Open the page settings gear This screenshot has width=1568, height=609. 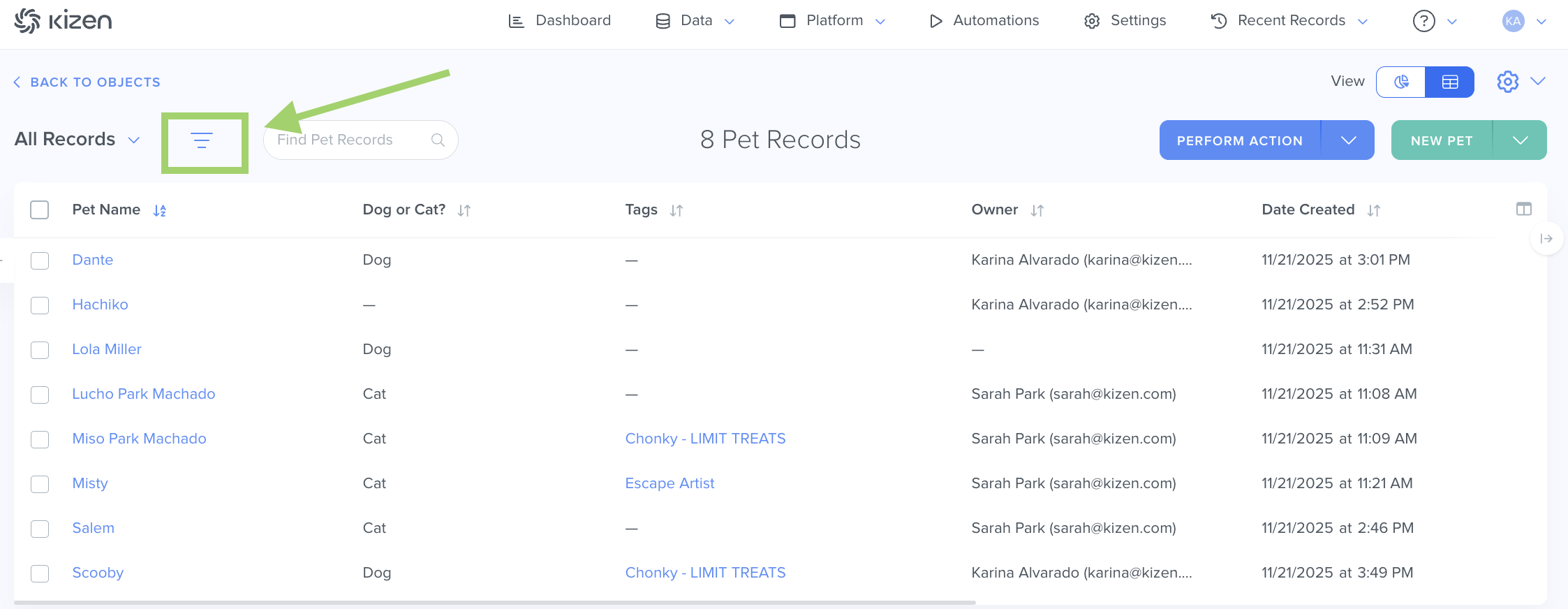tap(1508, 82)
